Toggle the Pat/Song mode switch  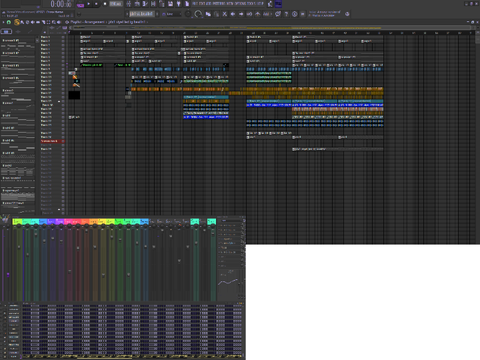(80, 5)
